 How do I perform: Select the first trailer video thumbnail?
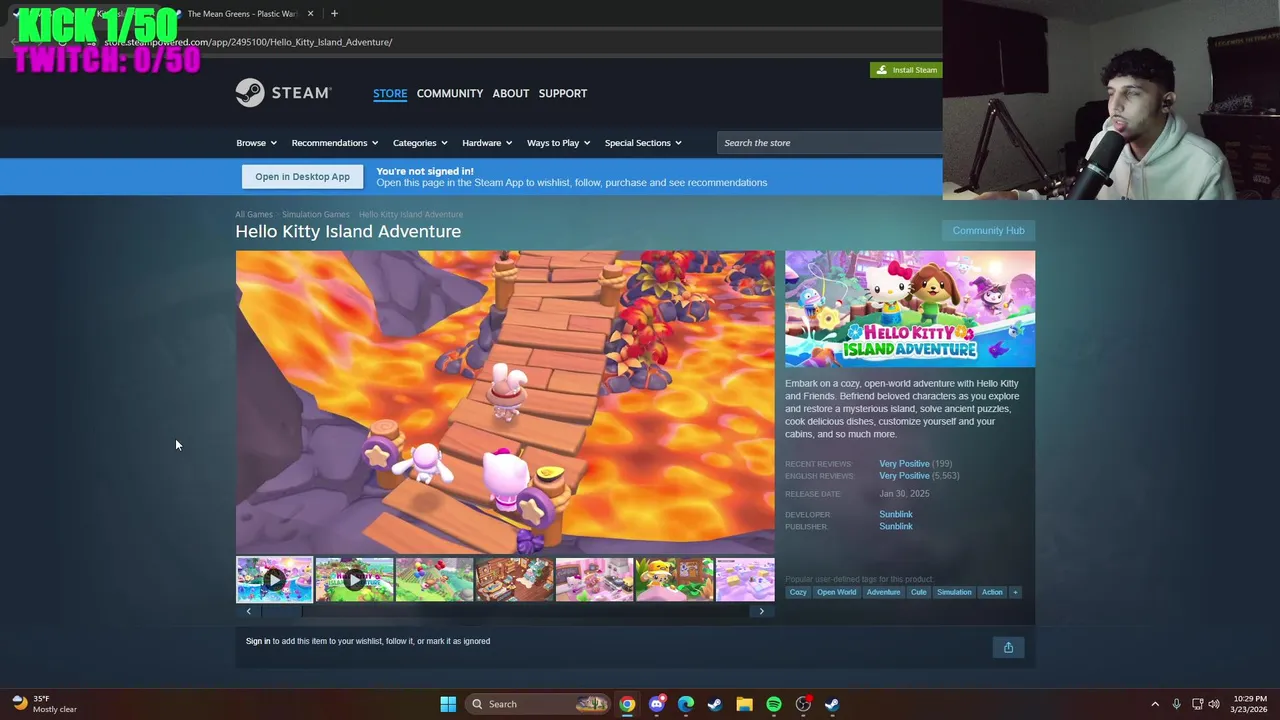click(274, 580)
